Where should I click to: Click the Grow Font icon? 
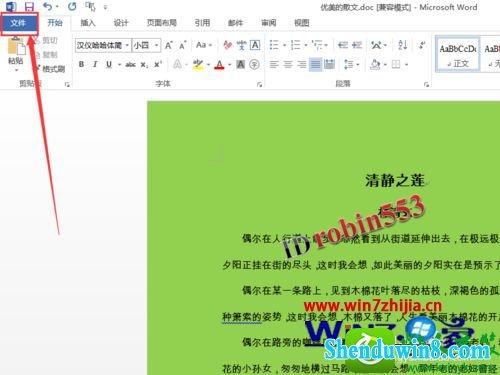169,45
